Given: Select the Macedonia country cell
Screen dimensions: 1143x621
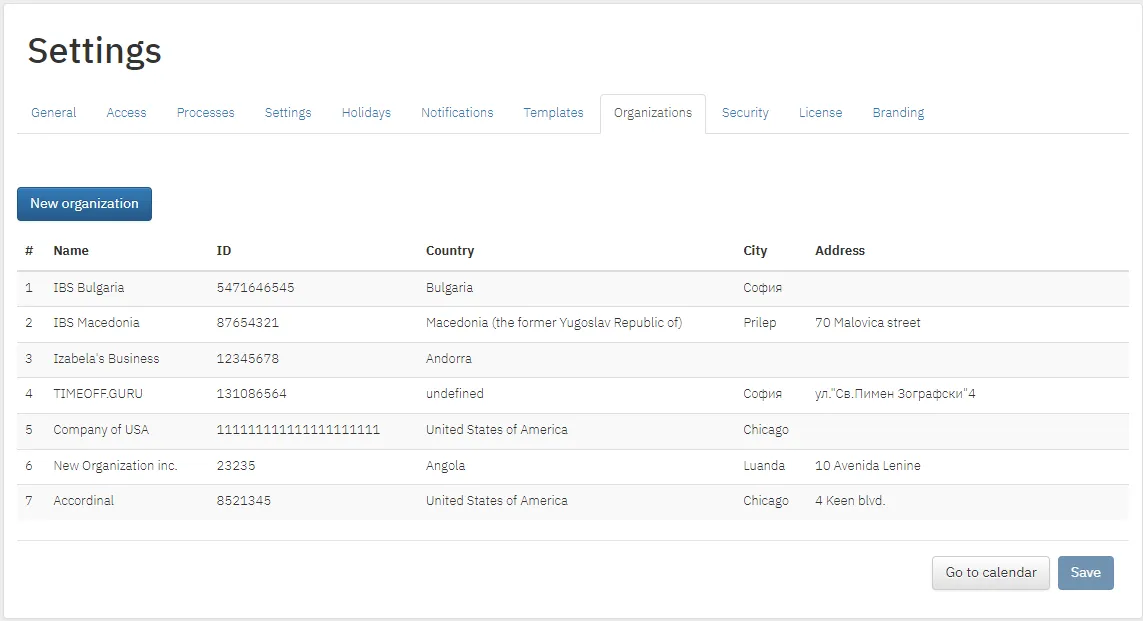Looking at the screenshot, I should pos(554,323).
